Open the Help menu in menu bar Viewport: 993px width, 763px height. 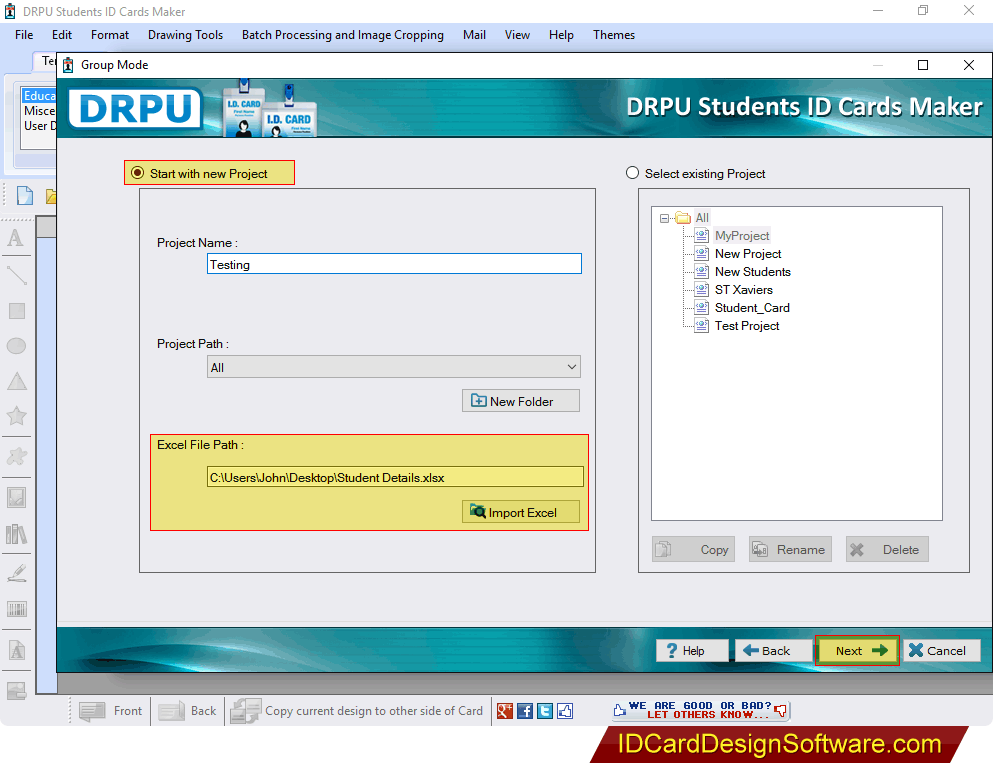[561, 35]
